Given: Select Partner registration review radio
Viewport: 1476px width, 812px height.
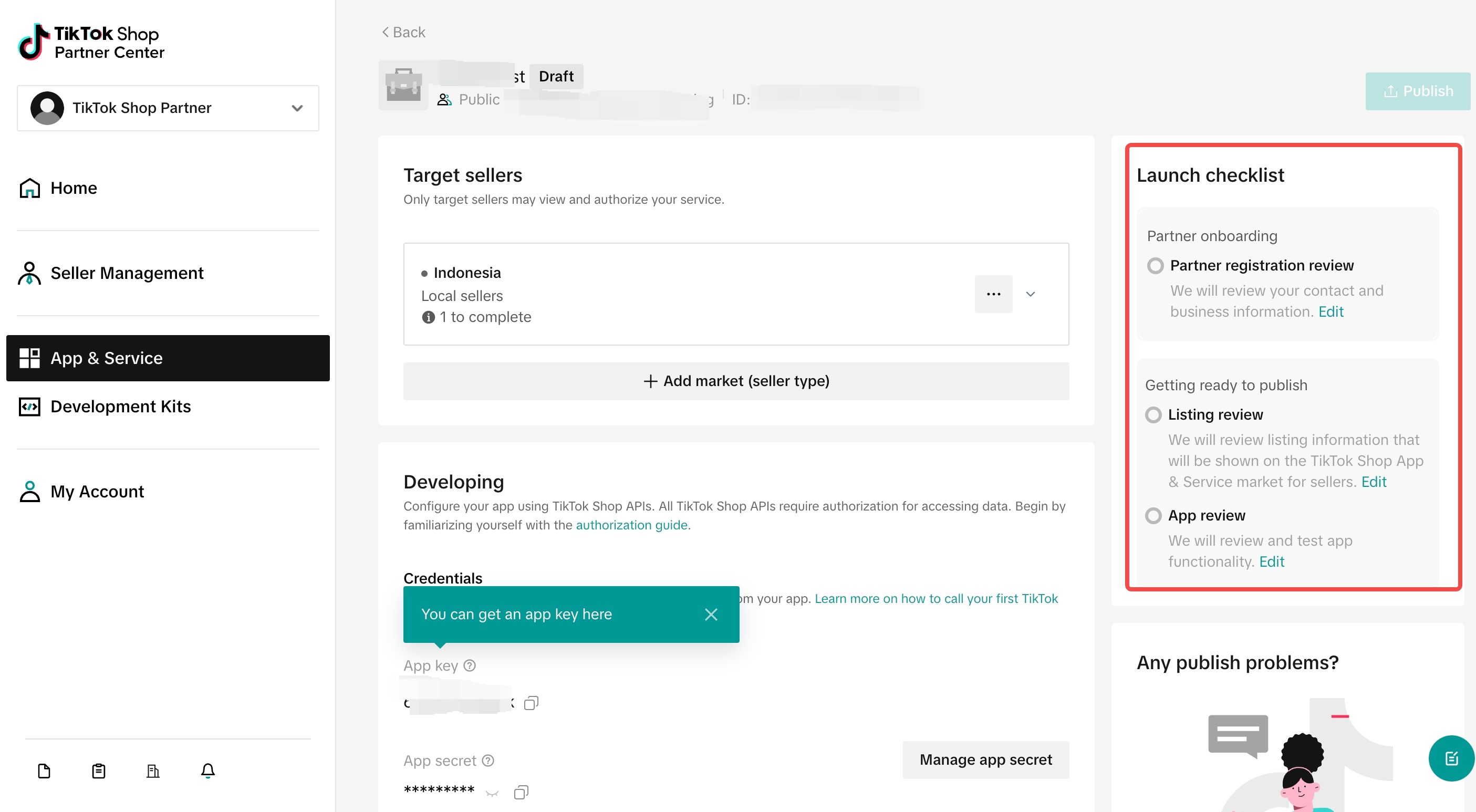Looking at the screenshot, I should click(x=1155, y=266).
